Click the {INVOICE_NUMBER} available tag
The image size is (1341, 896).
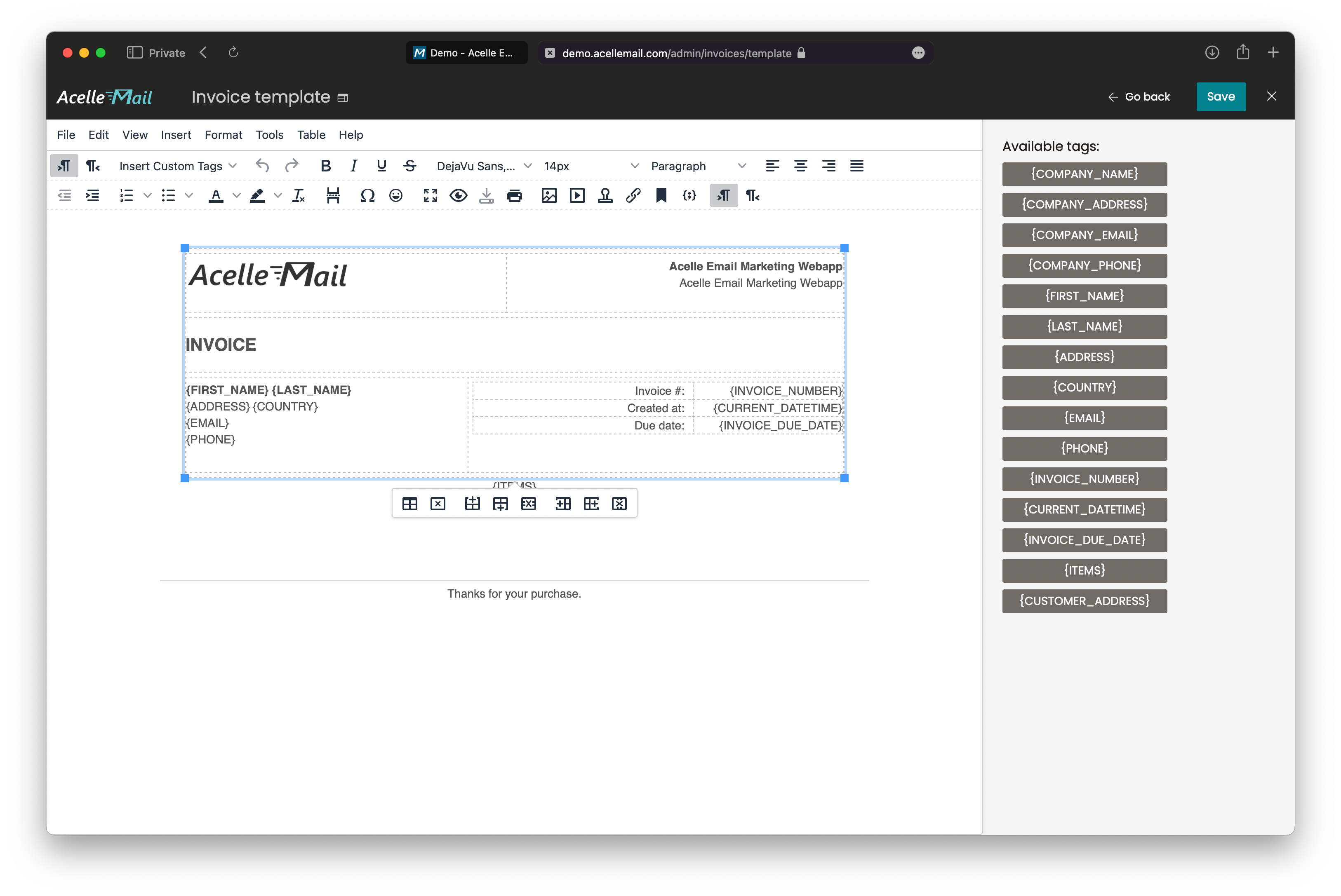click(1085, 478)
